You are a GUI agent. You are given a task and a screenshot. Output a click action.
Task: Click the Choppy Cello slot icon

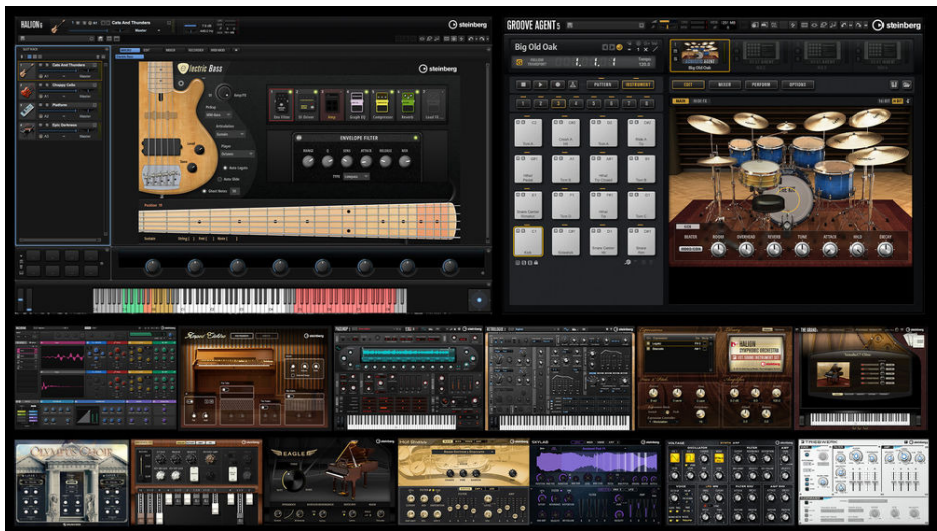tap(27, 91)
